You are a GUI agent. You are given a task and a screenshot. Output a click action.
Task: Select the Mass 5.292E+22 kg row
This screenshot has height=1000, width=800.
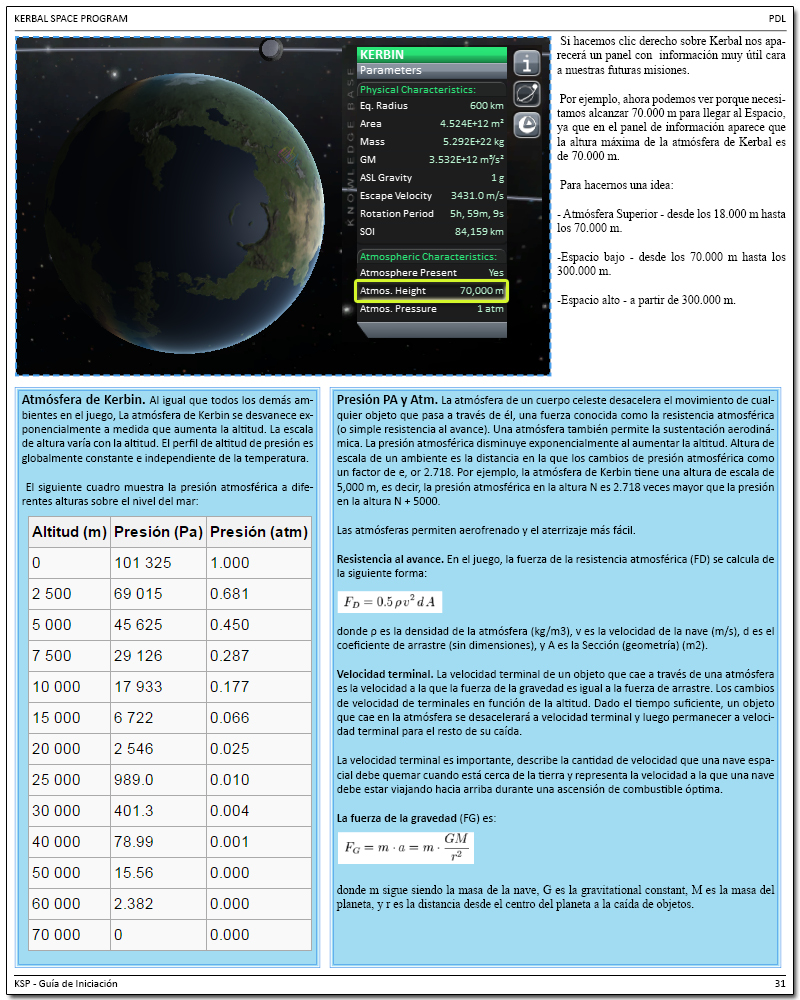click(x=432, y=142)
